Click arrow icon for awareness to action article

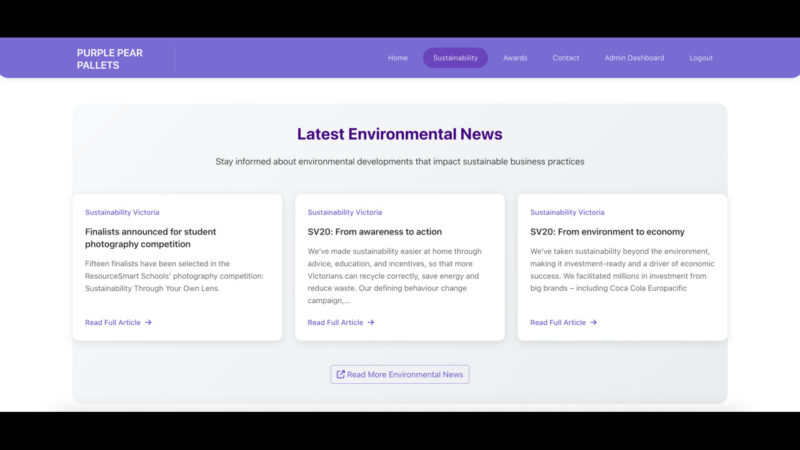371,322
